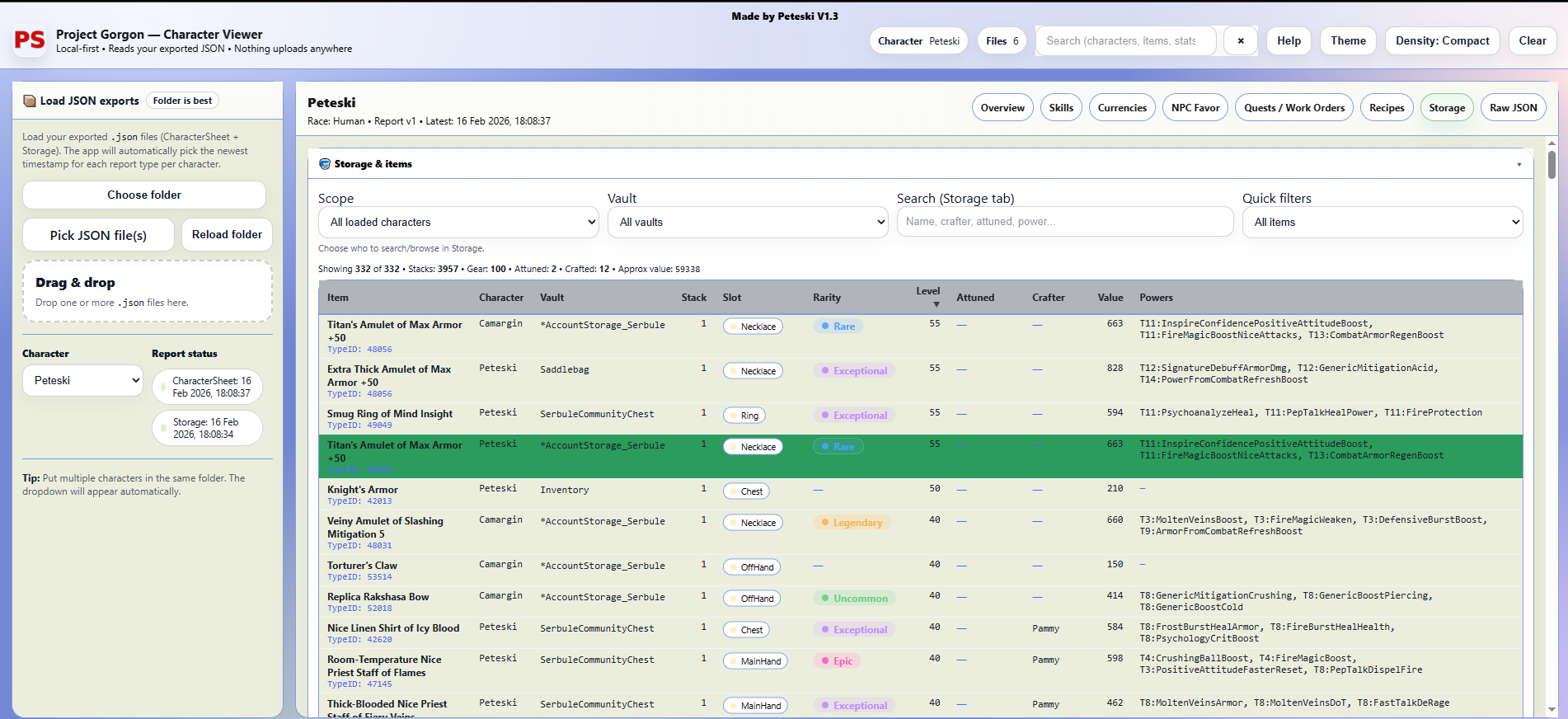Collapse the Storage & items section caret
The image size is (1568, 719).
(x=1519, y=164)
